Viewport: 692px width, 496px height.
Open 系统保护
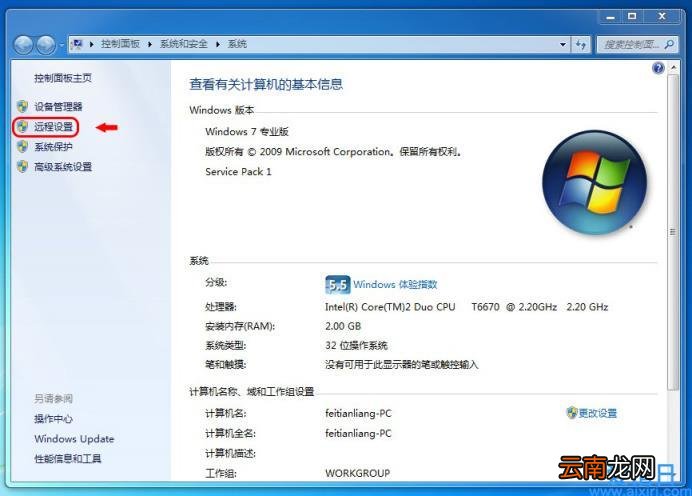53,147
